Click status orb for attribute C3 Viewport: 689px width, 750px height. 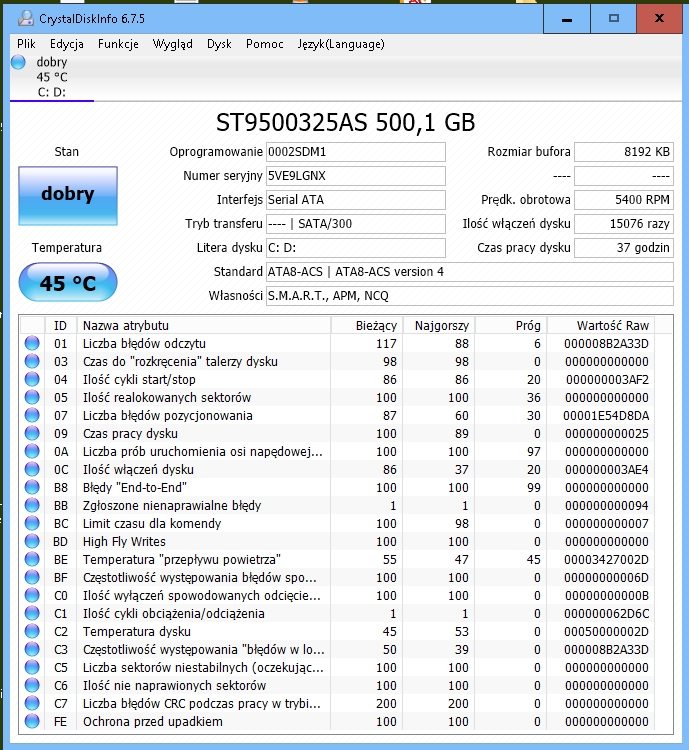(32, 650)
